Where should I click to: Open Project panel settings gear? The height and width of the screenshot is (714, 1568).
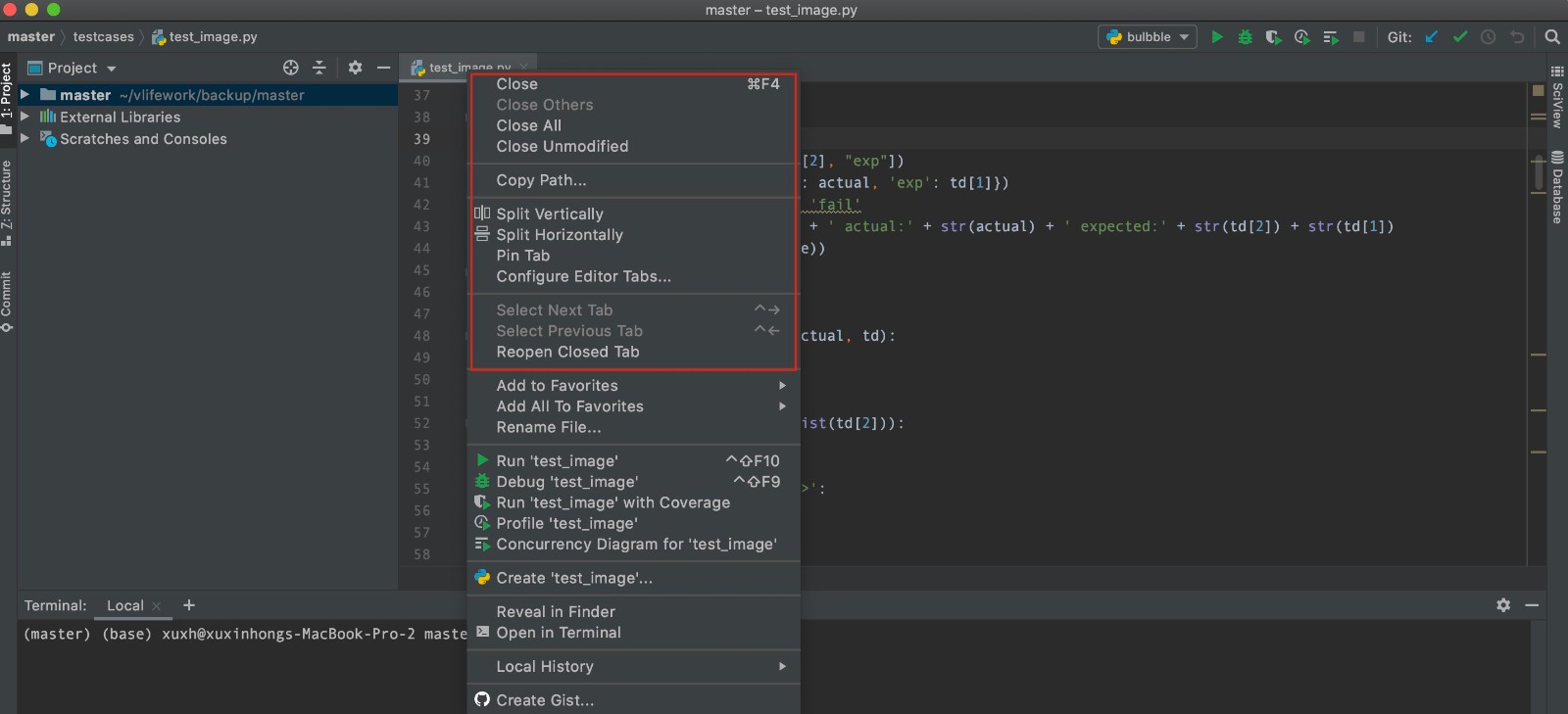355,68
